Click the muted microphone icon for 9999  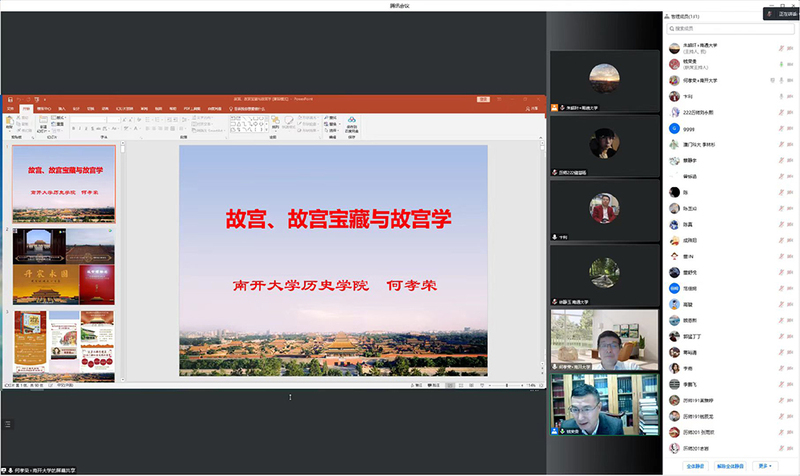pyautogui.click(x=779, y=129)
